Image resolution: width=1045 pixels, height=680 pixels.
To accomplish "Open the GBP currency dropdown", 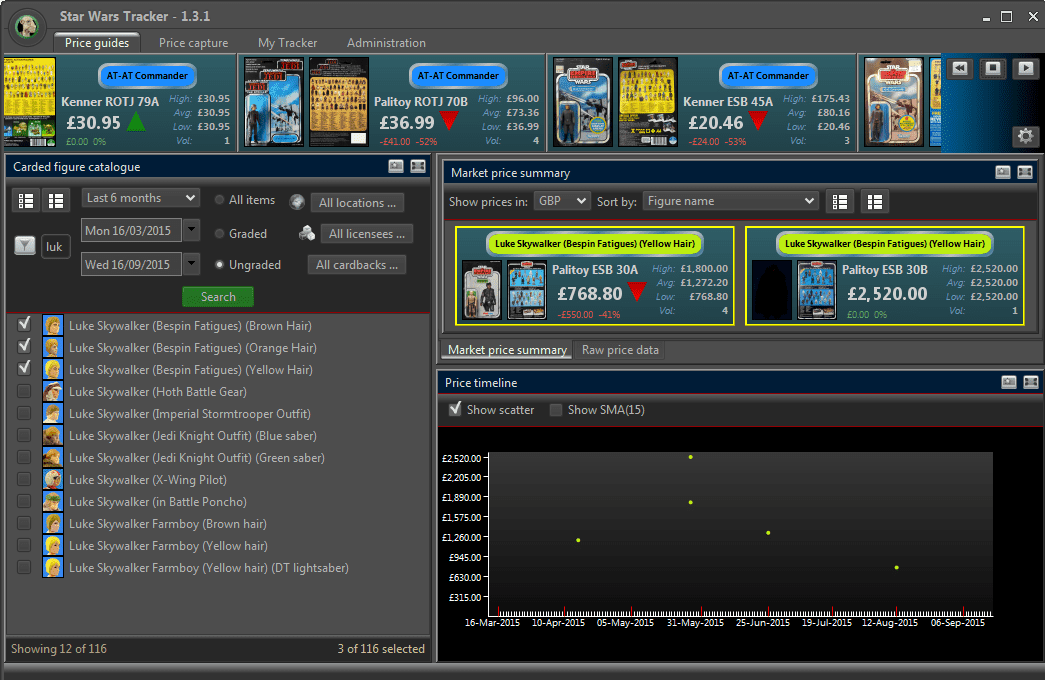I will (x=561, y=201).
